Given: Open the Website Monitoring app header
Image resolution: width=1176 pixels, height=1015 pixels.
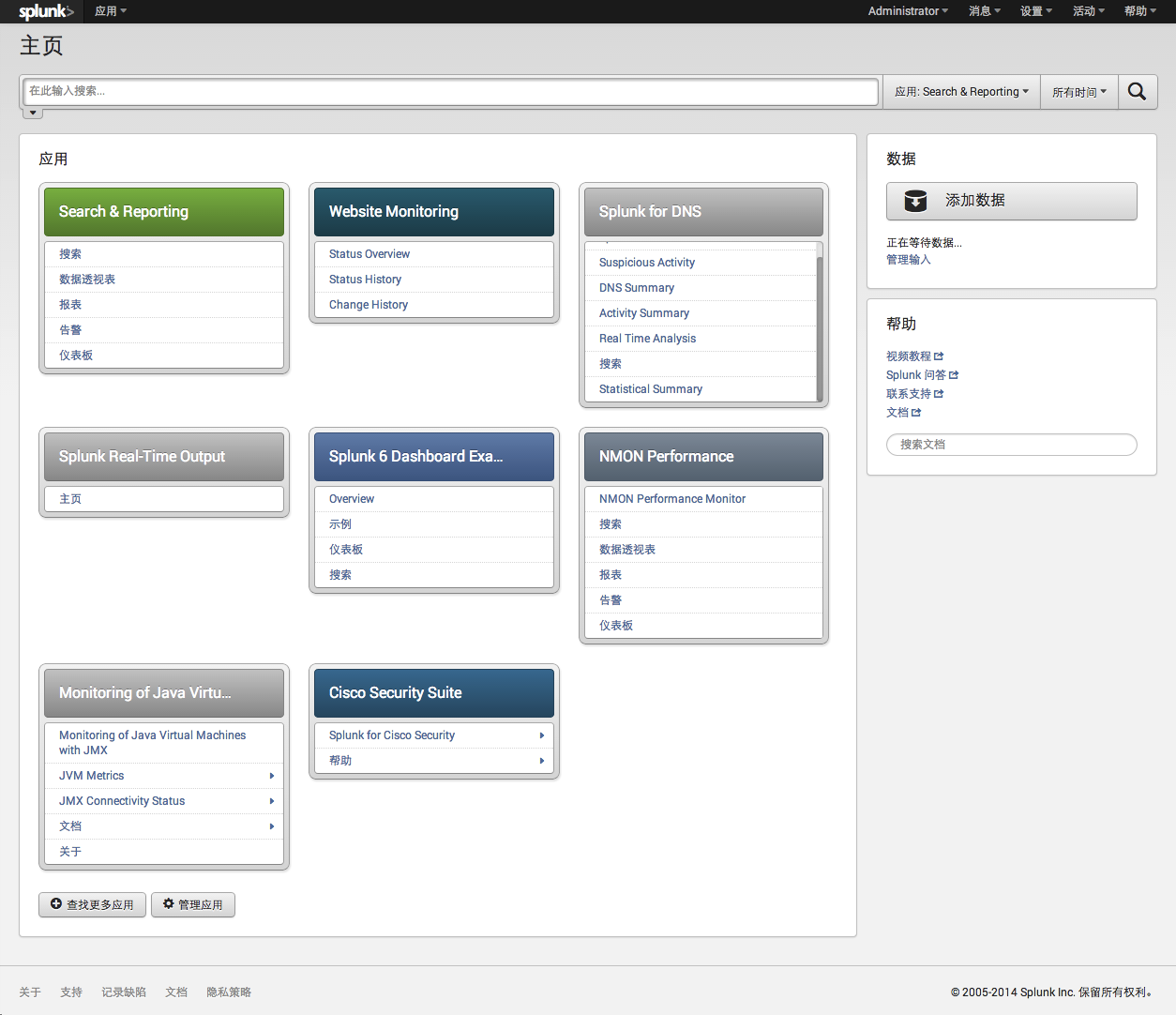Looking at the screenshot, I should tap(433, 212).
